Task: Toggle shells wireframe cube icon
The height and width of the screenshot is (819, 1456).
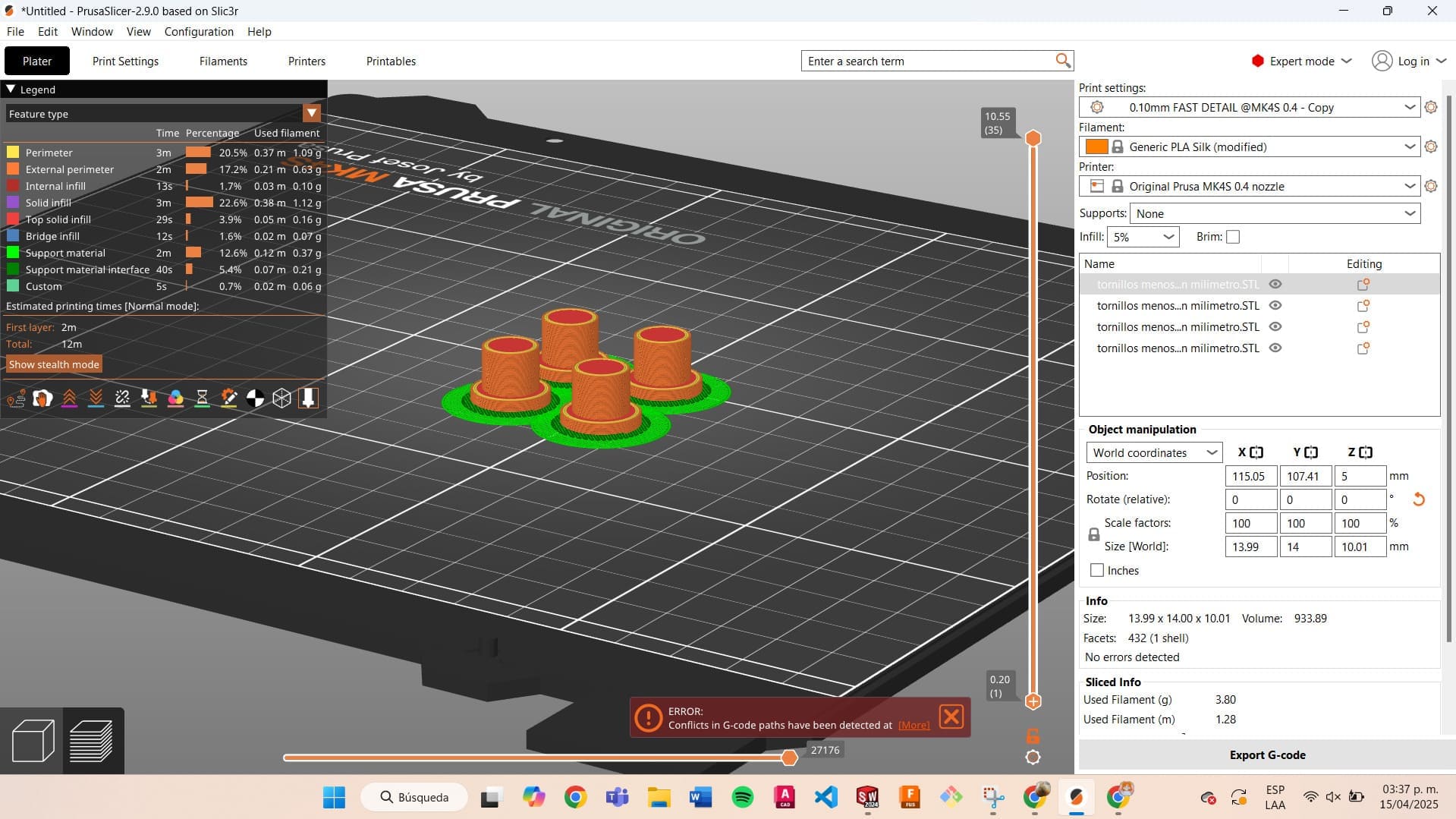Action: click(x=281, y=398)
